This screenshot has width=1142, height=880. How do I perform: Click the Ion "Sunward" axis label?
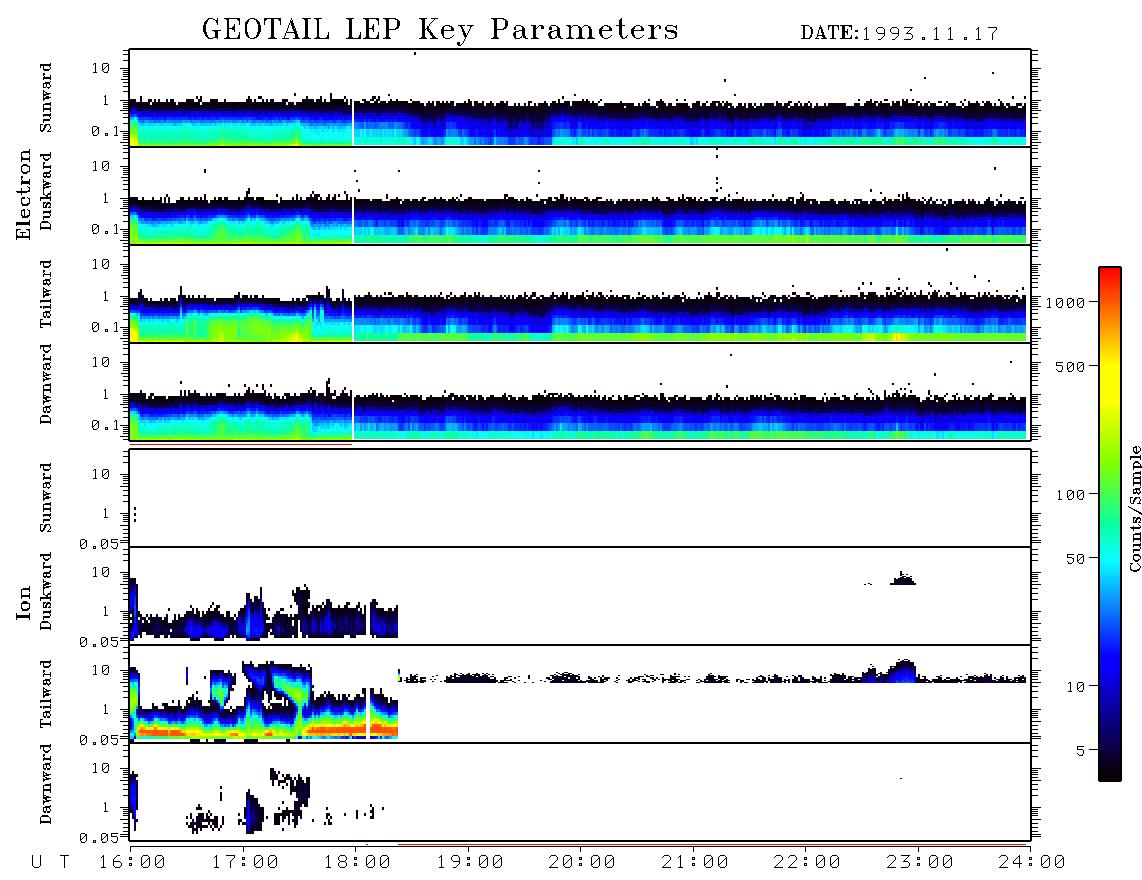click(x=45, y=498)
